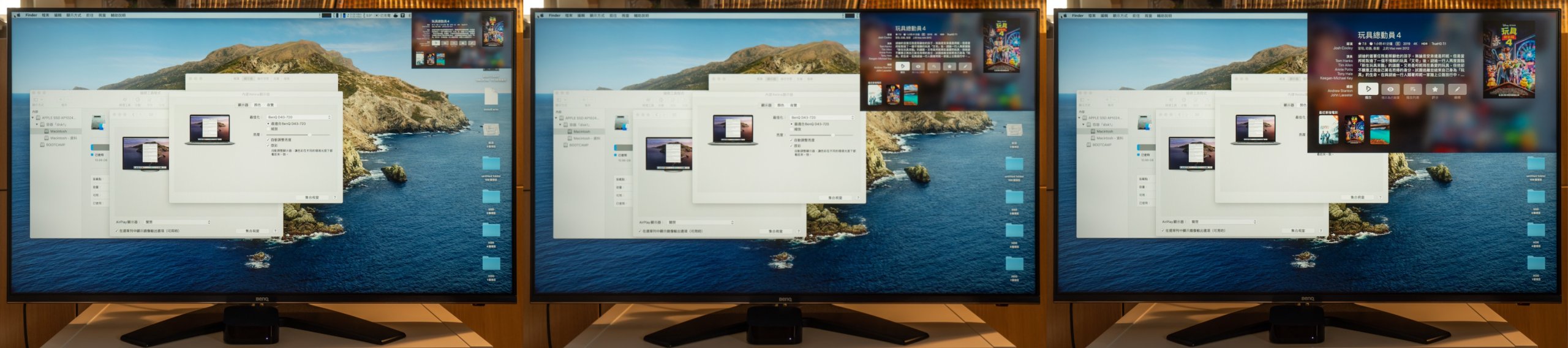Image resolution: width=1568 pixels, height=348 pixels.
Task: Open the Finder menu on the middle monitor
Action: tap(554, 15)
